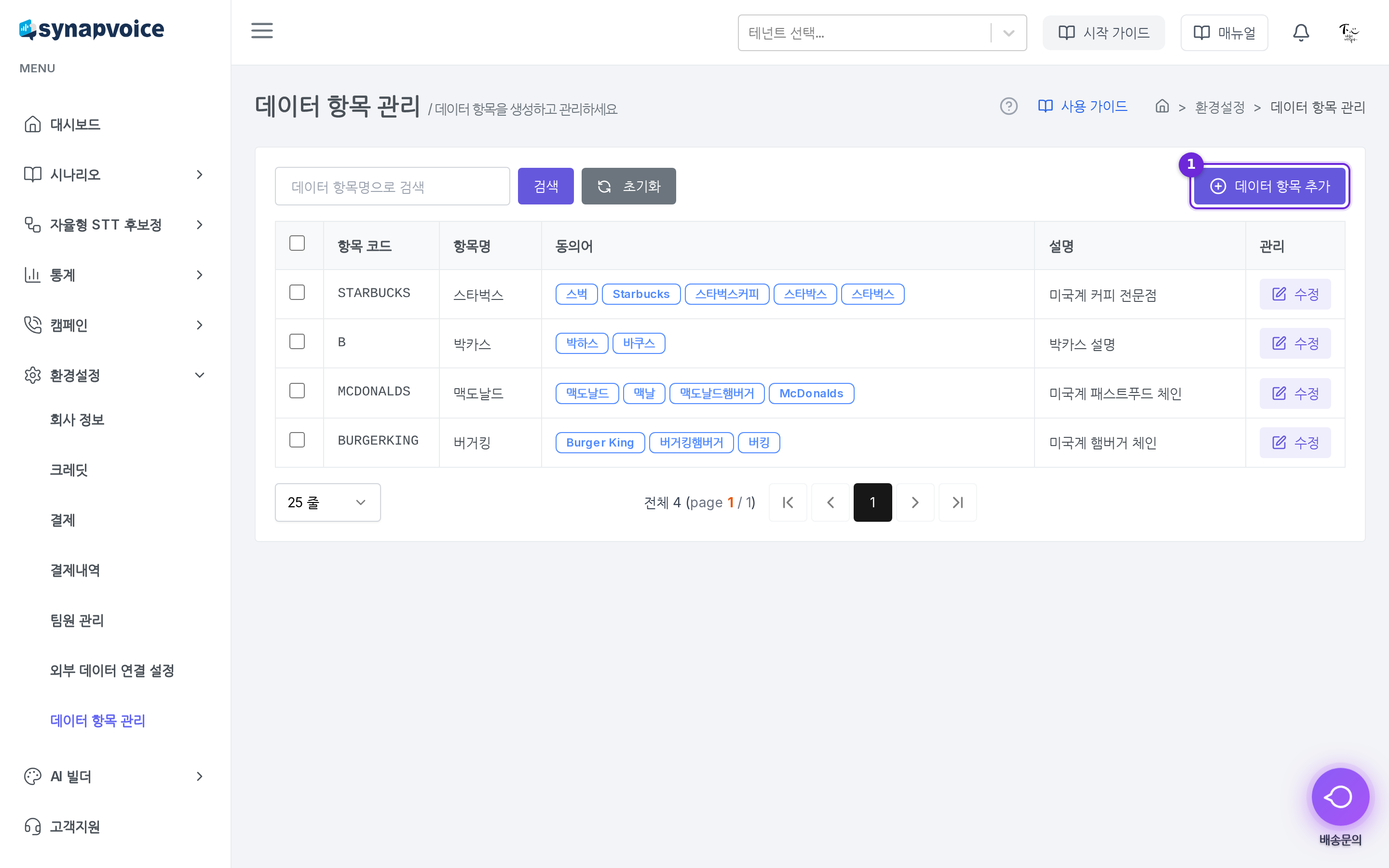Click the 맥도날드햄버거 synonym tag
Image resolution: width=1389 pixels, height=868 pixels.
(x=717, y=393)
